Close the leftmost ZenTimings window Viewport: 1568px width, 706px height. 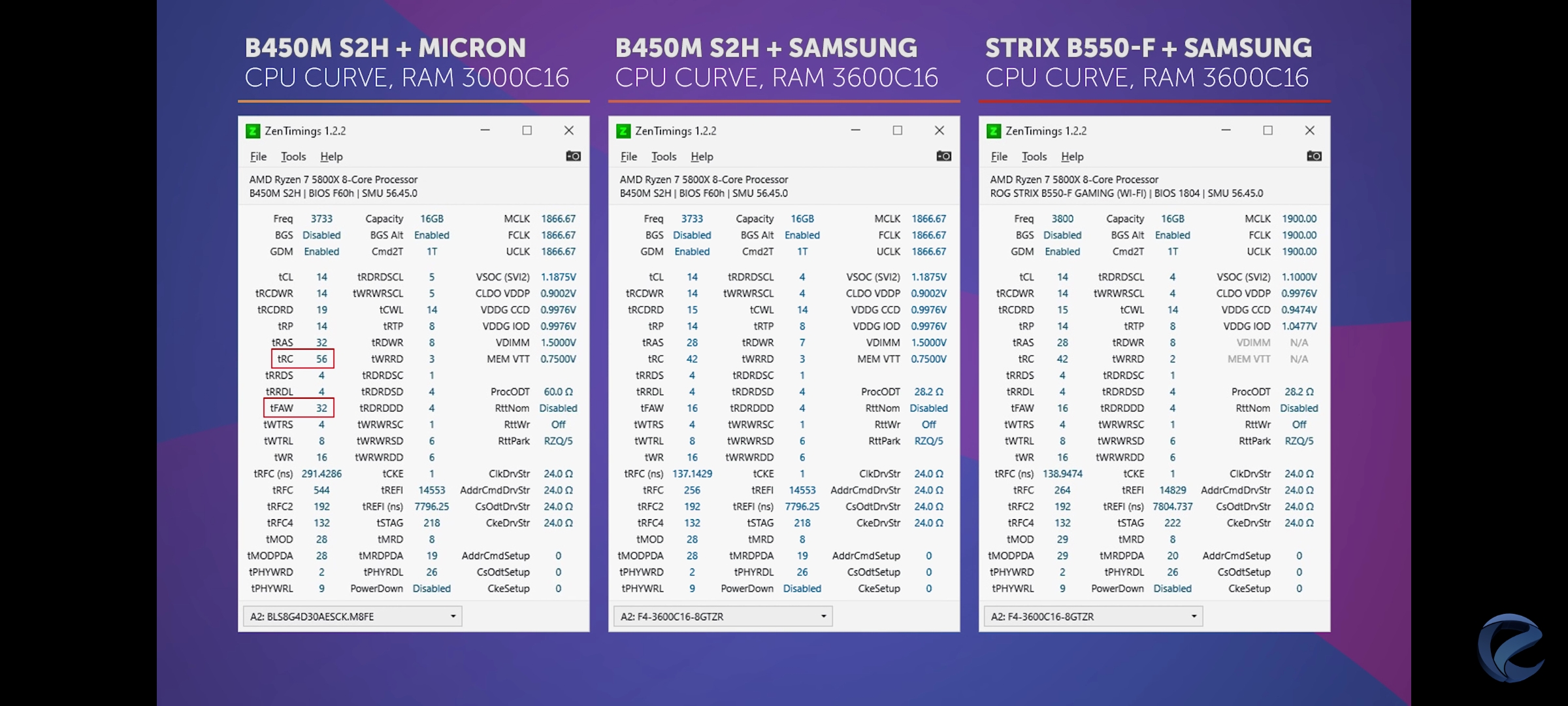568,130
